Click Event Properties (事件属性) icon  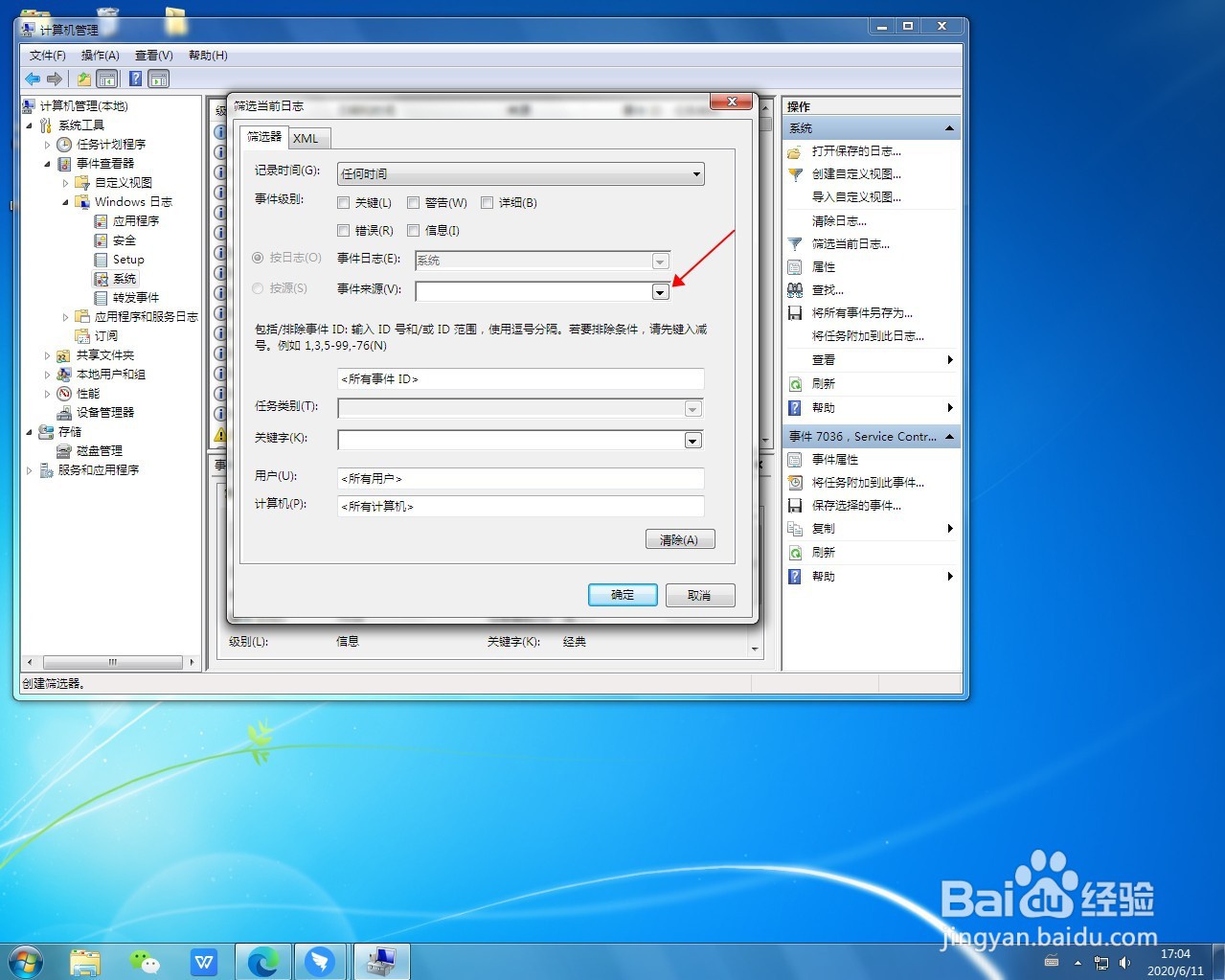pyautogui.click(x=795, y=460)
